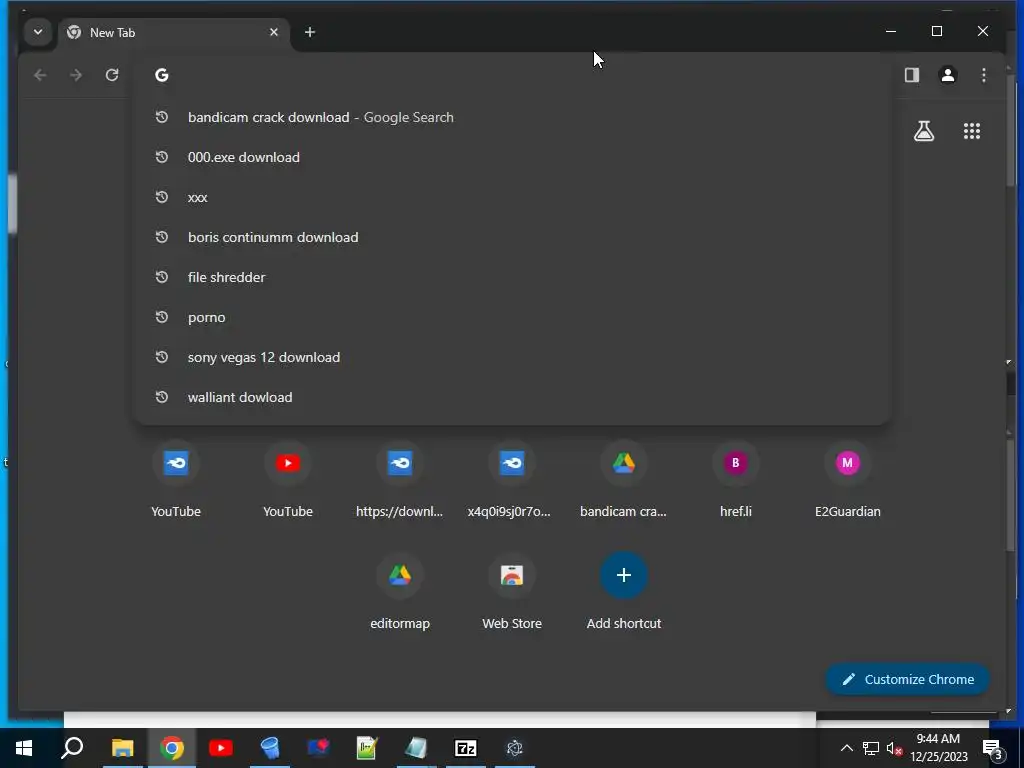Go back with the back arrow
Viewport: 1024px width, 768px height.
(x=40, y=75)
